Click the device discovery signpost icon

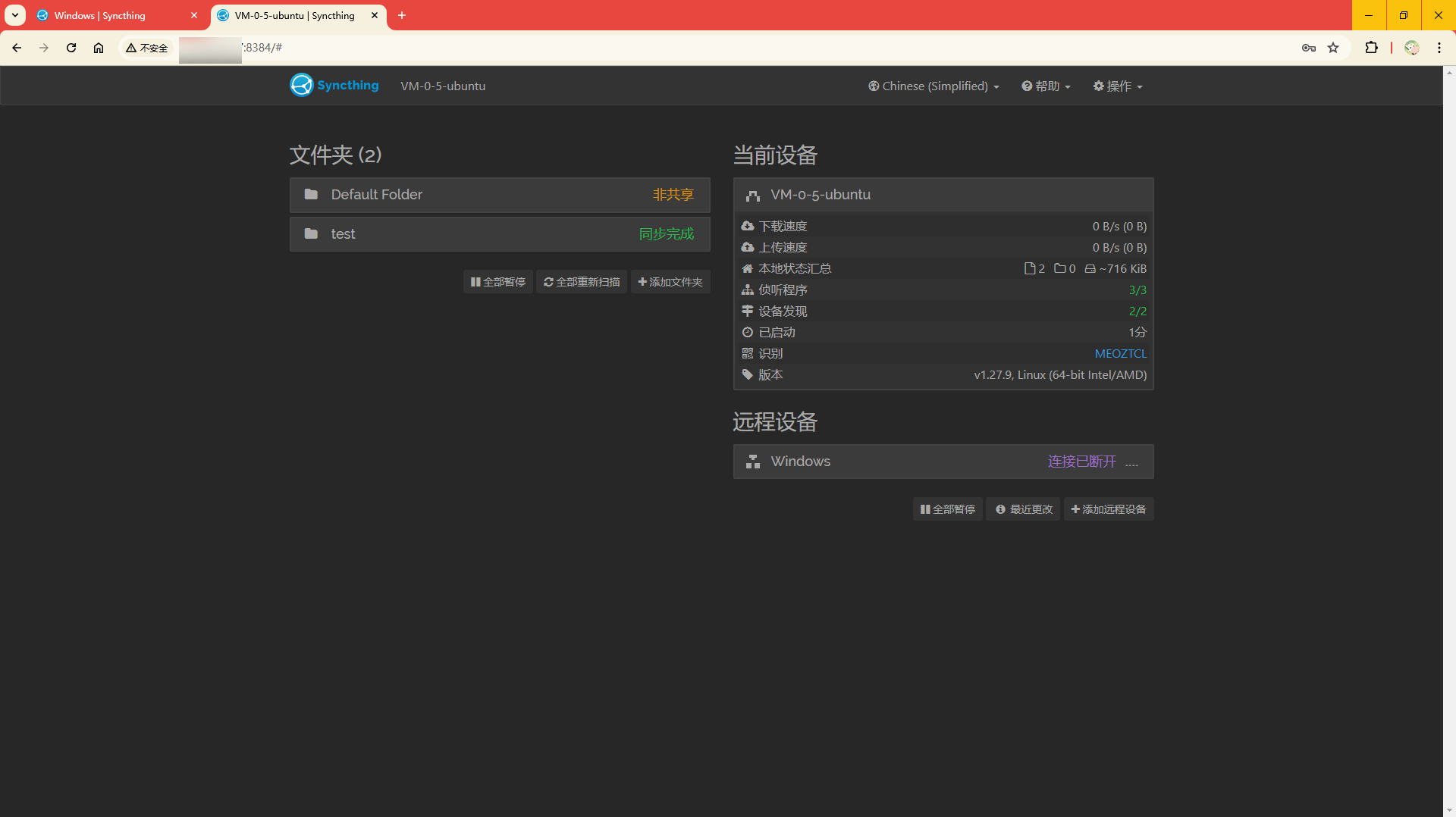[748, 311]
